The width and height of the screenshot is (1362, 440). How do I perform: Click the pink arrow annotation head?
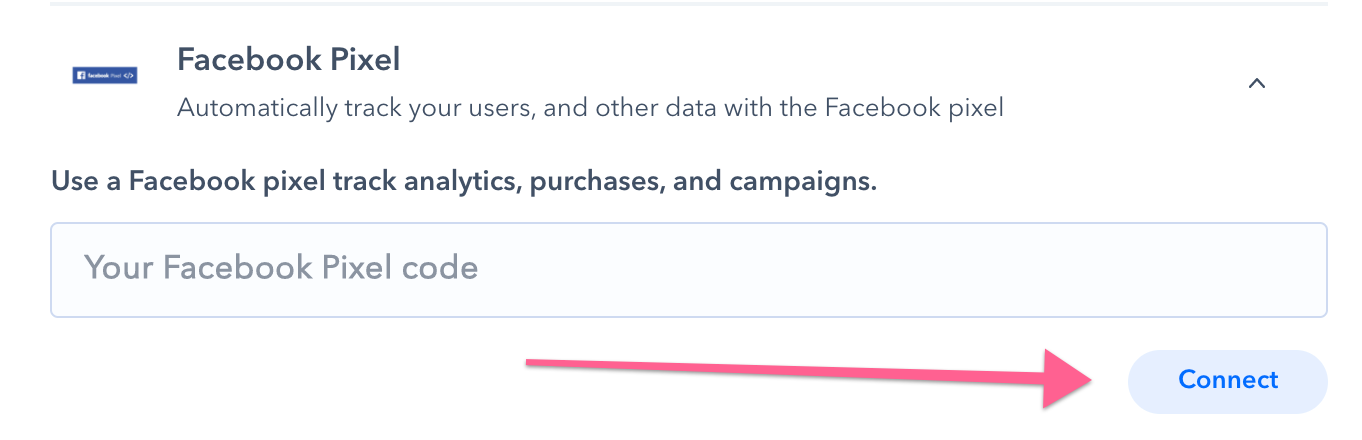[x=1070, y=379]
